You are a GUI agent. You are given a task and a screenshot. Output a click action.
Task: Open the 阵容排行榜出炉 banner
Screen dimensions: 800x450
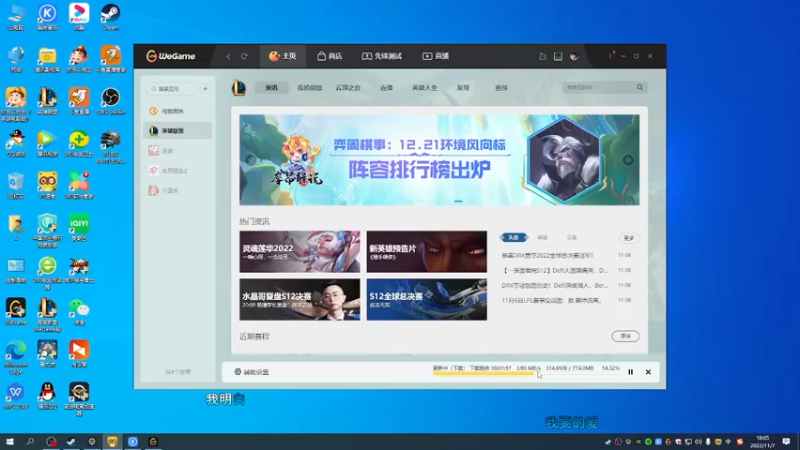point(439,160)
